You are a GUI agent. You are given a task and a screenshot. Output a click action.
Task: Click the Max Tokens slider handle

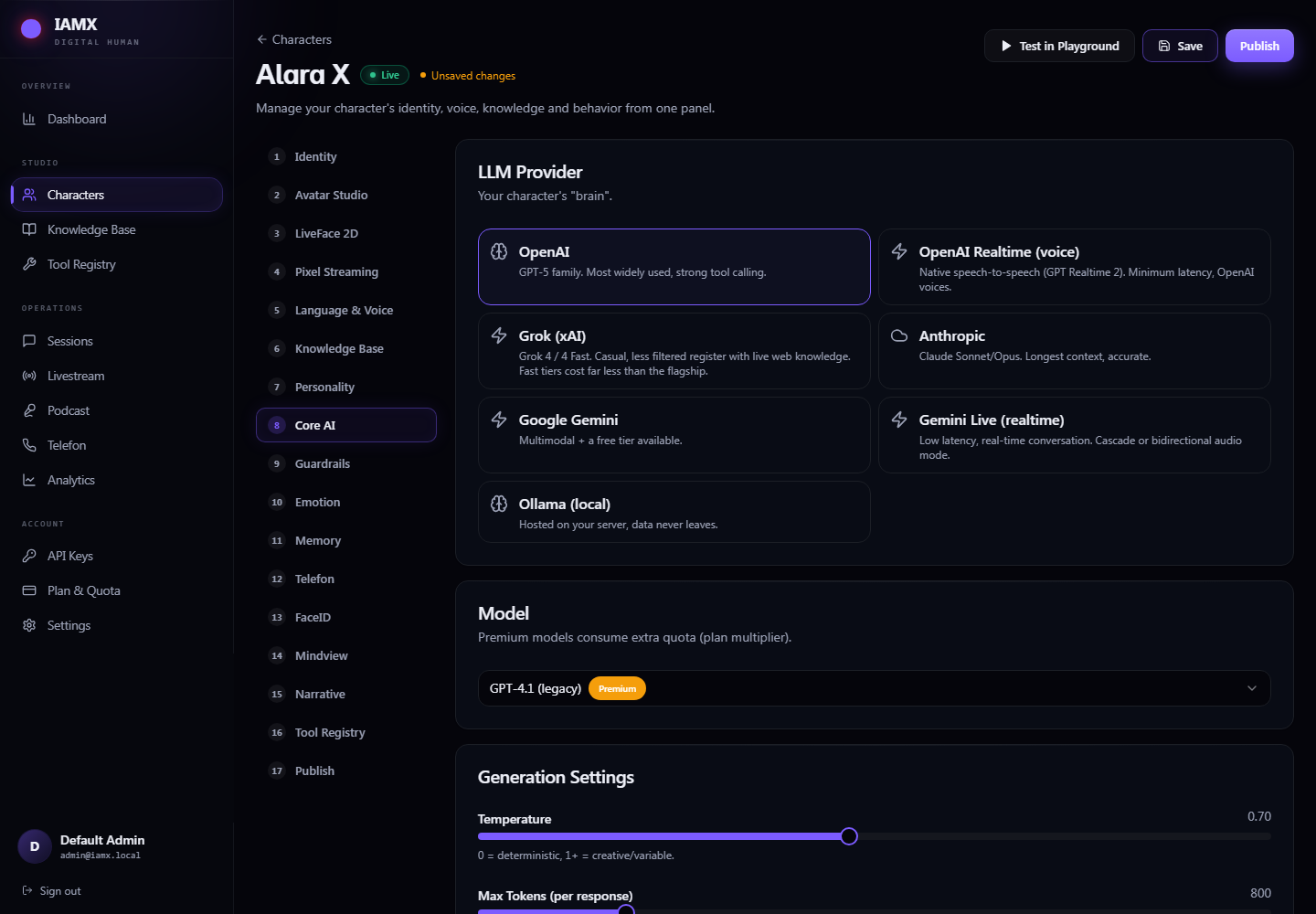pos(626,910)
